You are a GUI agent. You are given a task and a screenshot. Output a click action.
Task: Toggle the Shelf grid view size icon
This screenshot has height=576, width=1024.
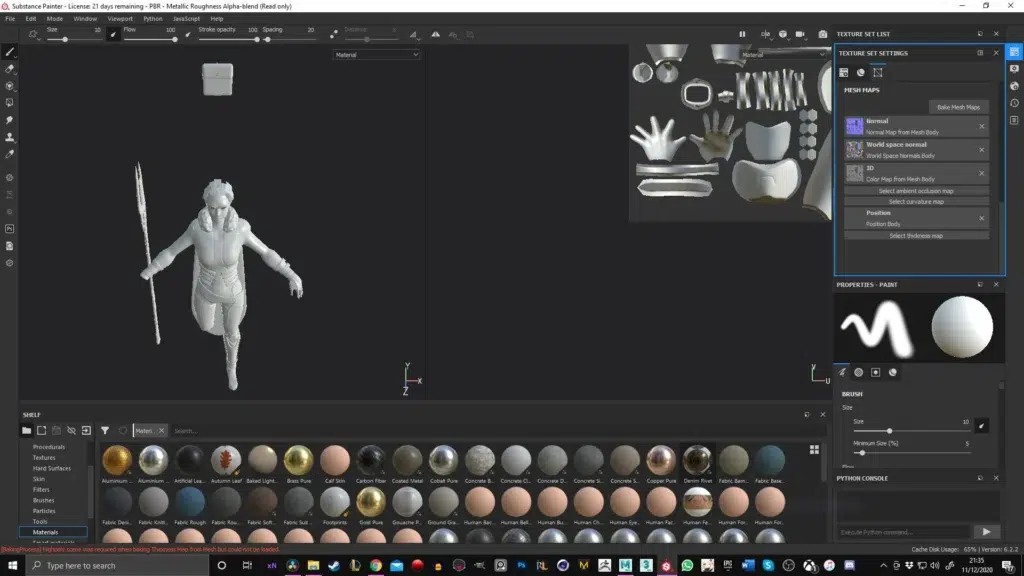point(814,449)
